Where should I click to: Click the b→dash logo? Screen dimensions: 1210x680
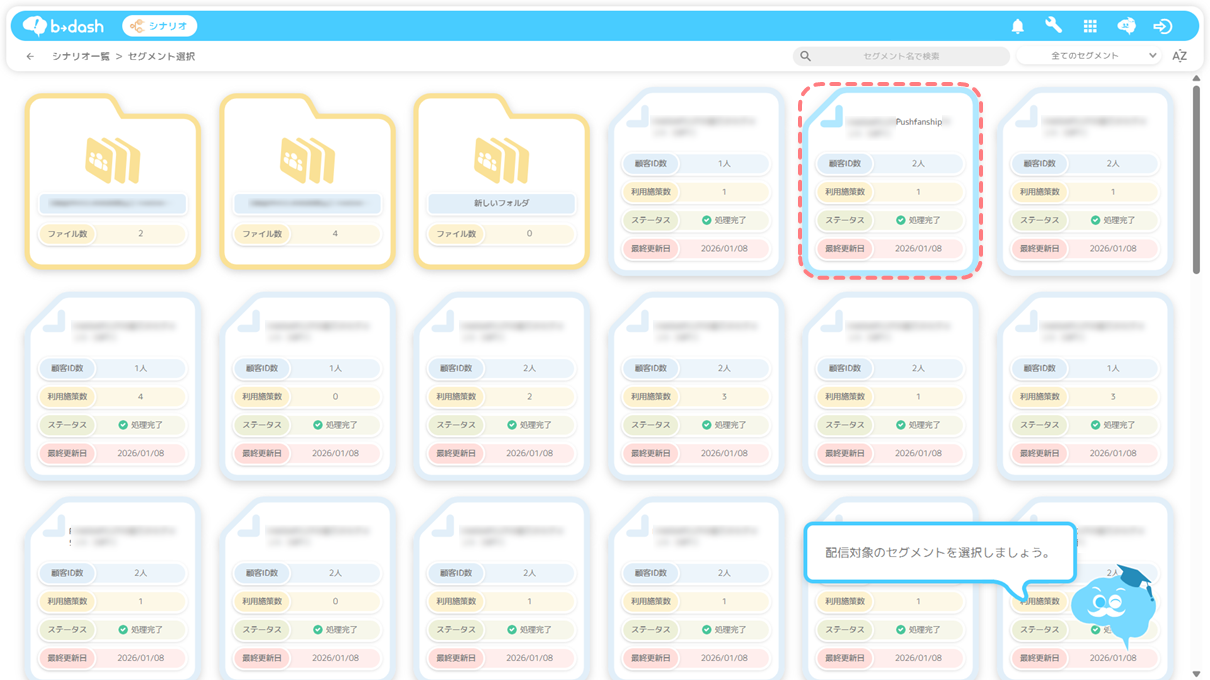coord(63,26)
